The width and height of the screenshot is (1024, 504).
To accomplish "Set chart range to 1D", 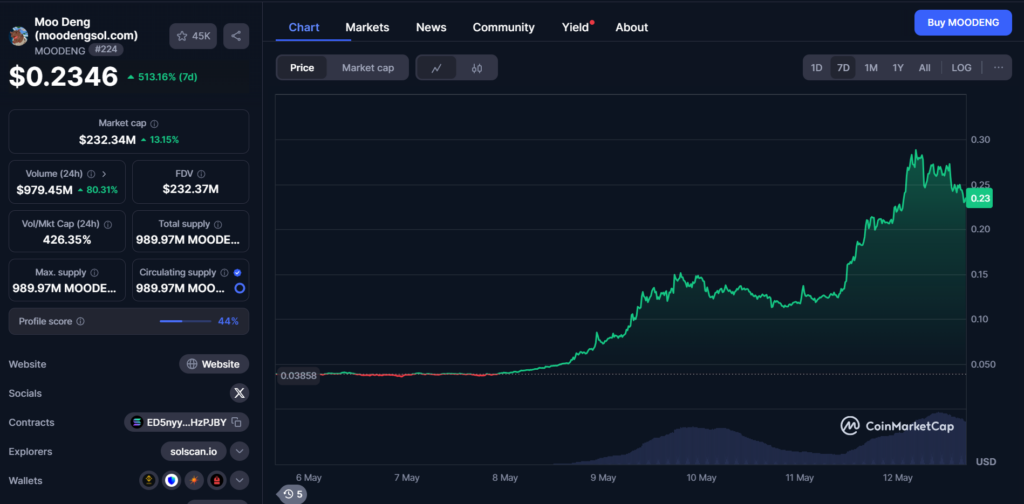I will tap(816, 67).
